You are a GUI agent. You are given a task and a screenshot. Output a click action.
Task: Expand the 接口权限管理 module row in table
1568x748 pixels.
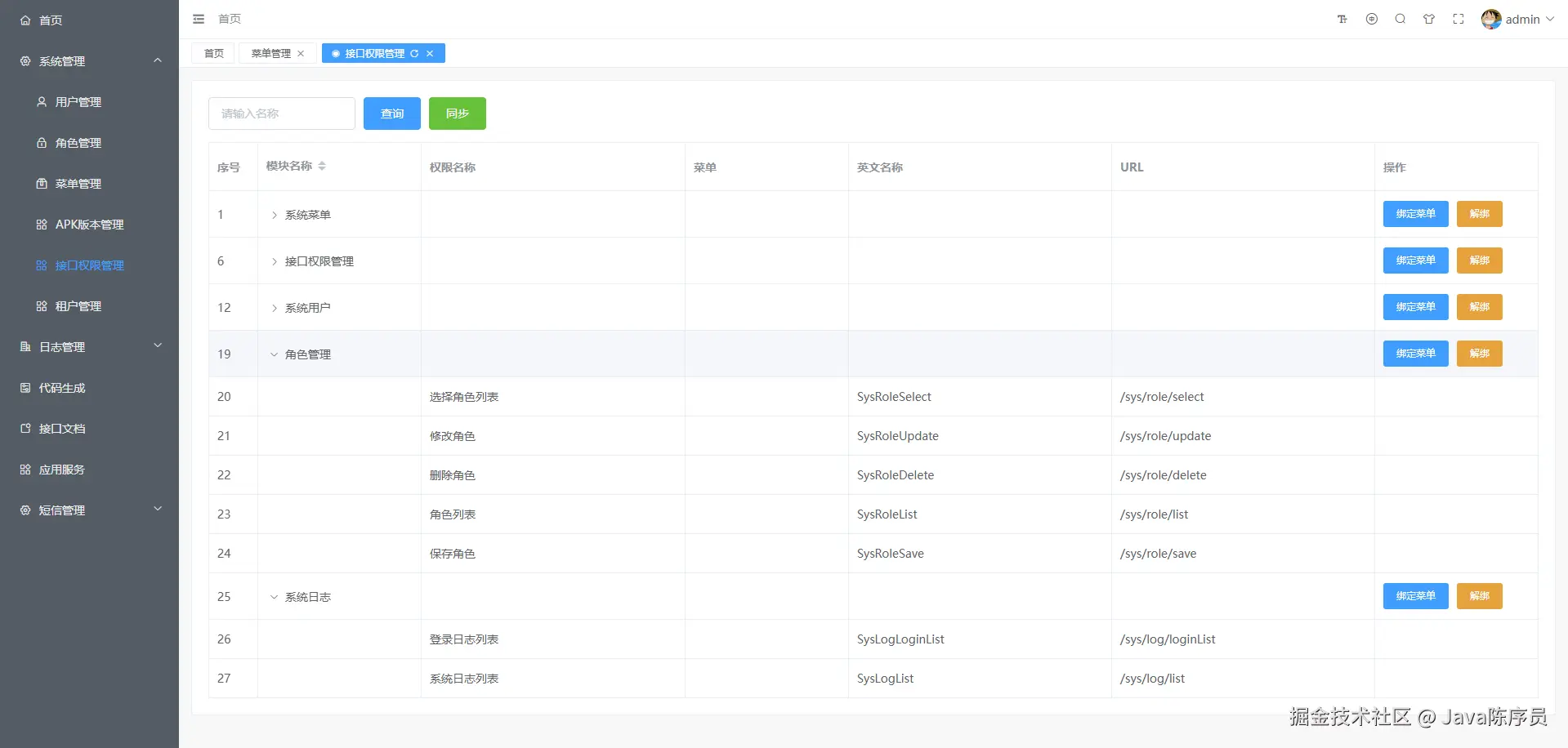pyautogui.click(x=275, y=261)
